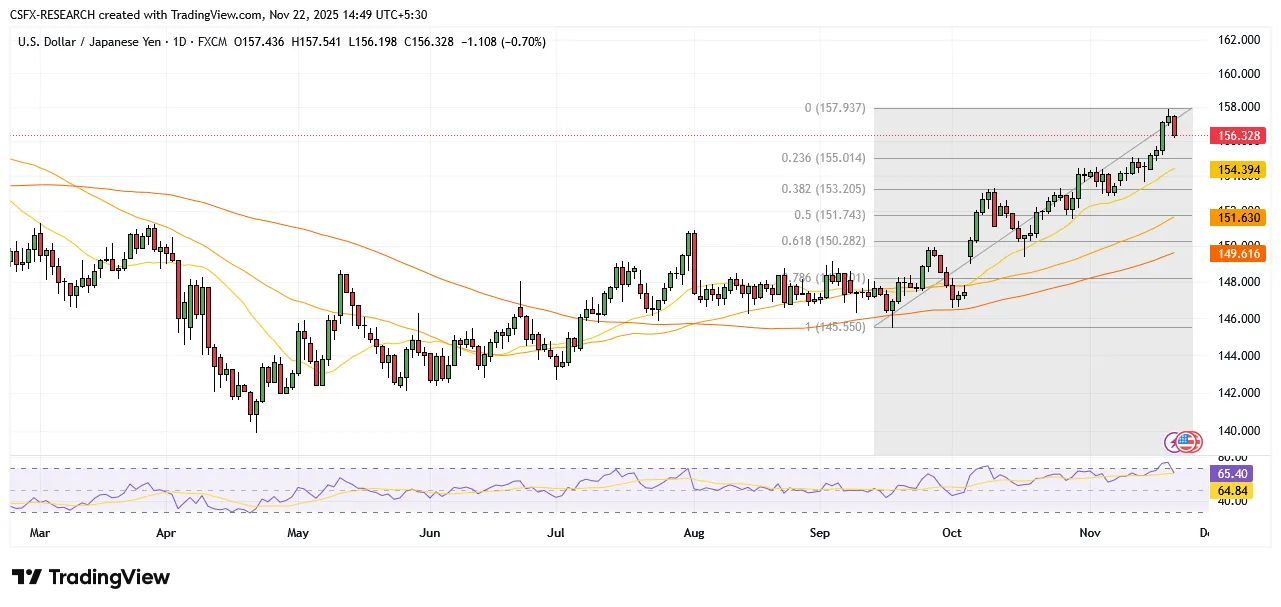Click the 162.000 label on the price axis
Image resolution: width=1281 pixels, height=607 pixels.
(x=1236, y=40)
